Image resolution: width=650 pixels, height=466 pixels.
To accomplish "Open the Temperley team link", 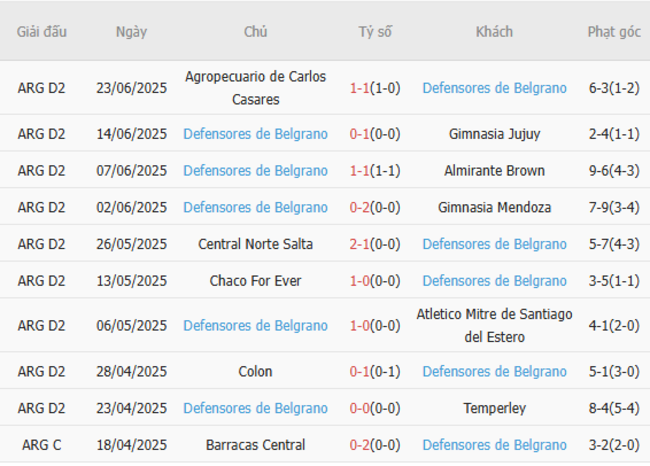I will tap(494, 409).
